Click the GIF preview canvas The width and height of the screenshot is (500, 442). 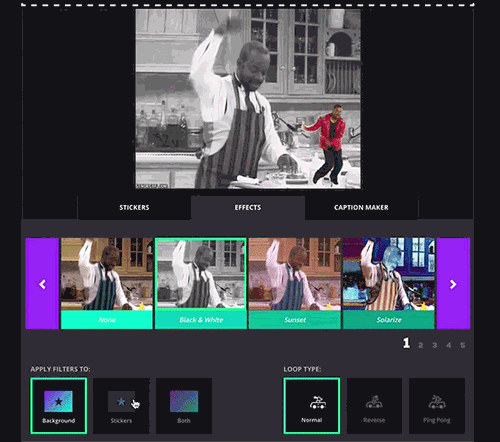(x=248, y=99)
